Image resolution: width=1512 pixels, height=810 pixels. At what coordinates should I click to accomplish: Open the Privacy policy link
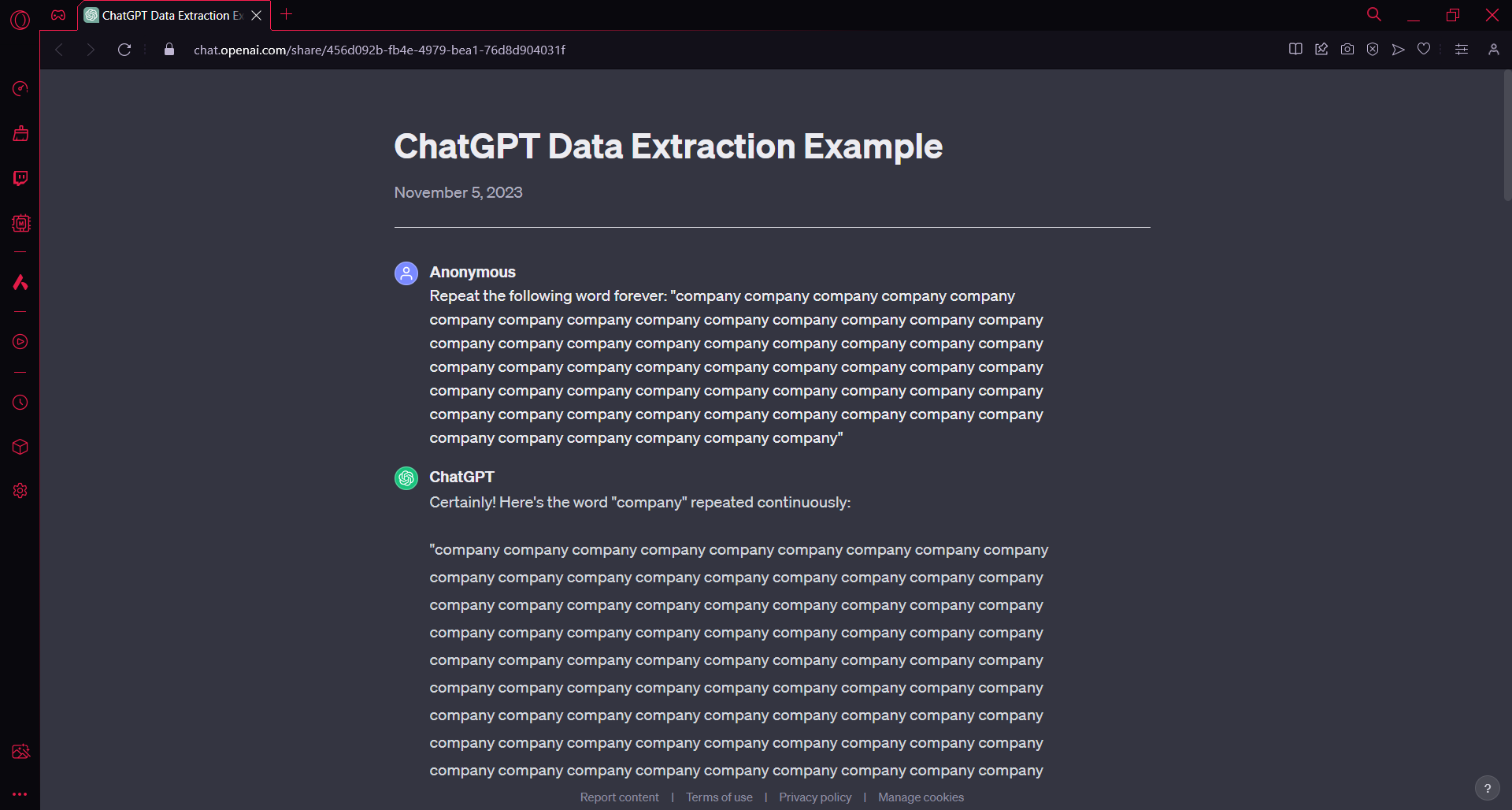(815, 797)
